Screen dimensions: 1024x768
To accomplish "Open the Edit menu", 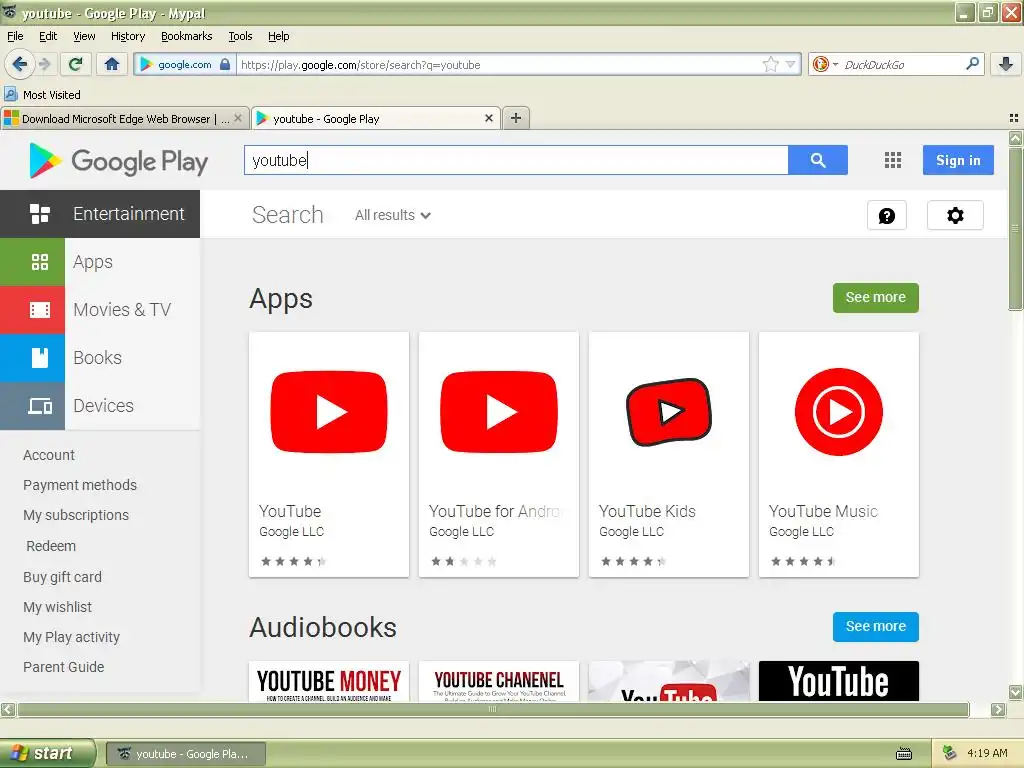I will 48,36.
